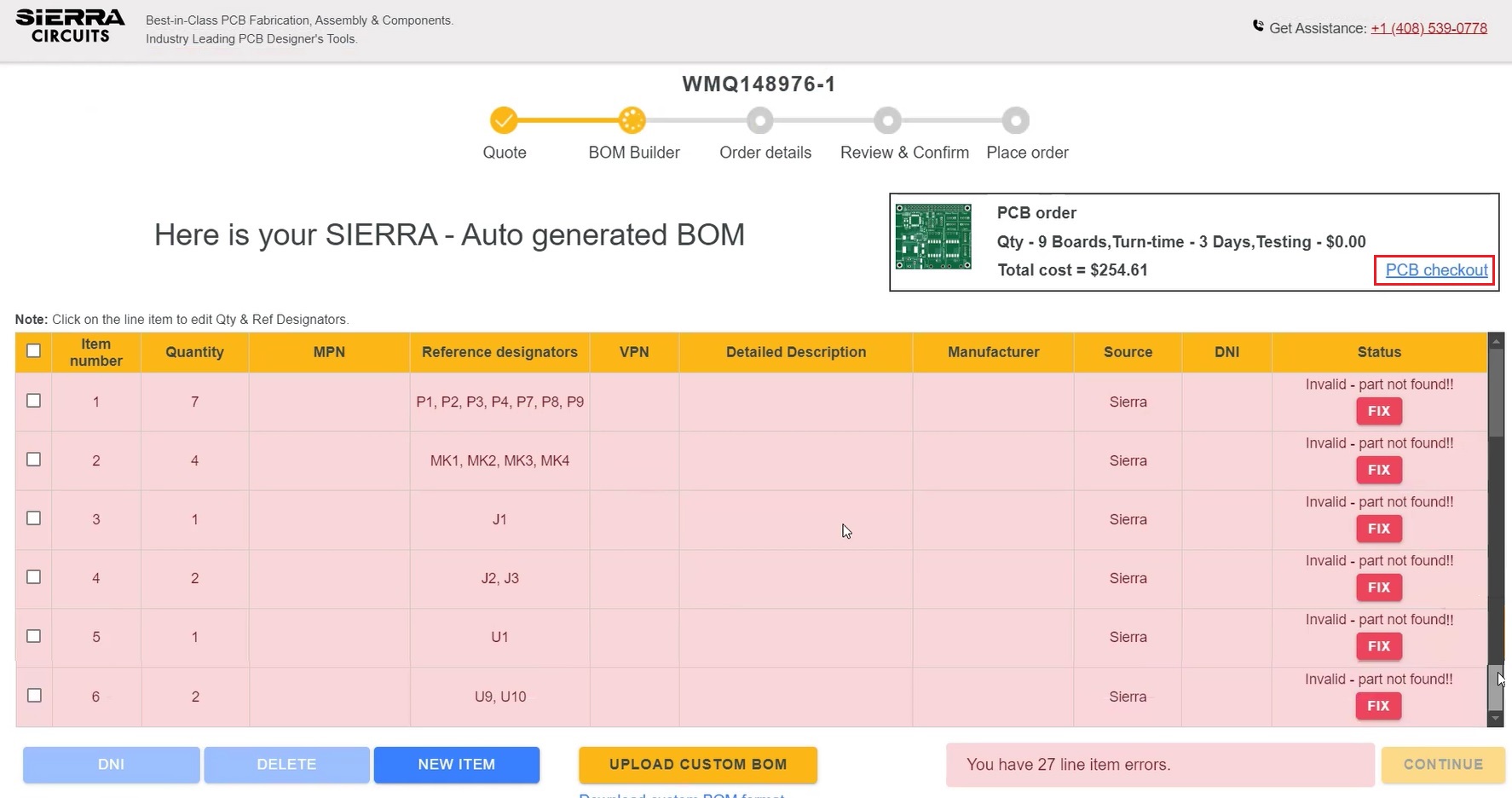Click the Status column header

1379,352
